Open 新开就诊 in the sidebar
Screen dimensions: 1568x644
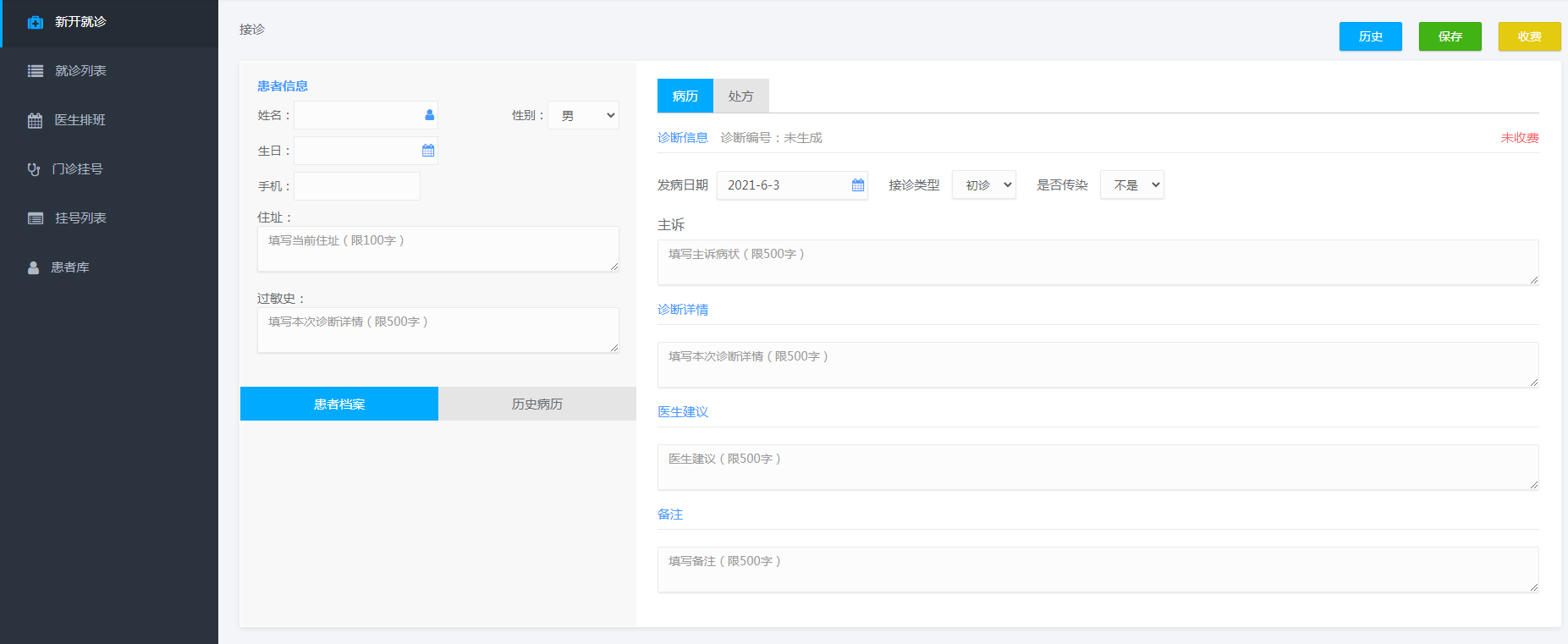click(x=109, y=23)
